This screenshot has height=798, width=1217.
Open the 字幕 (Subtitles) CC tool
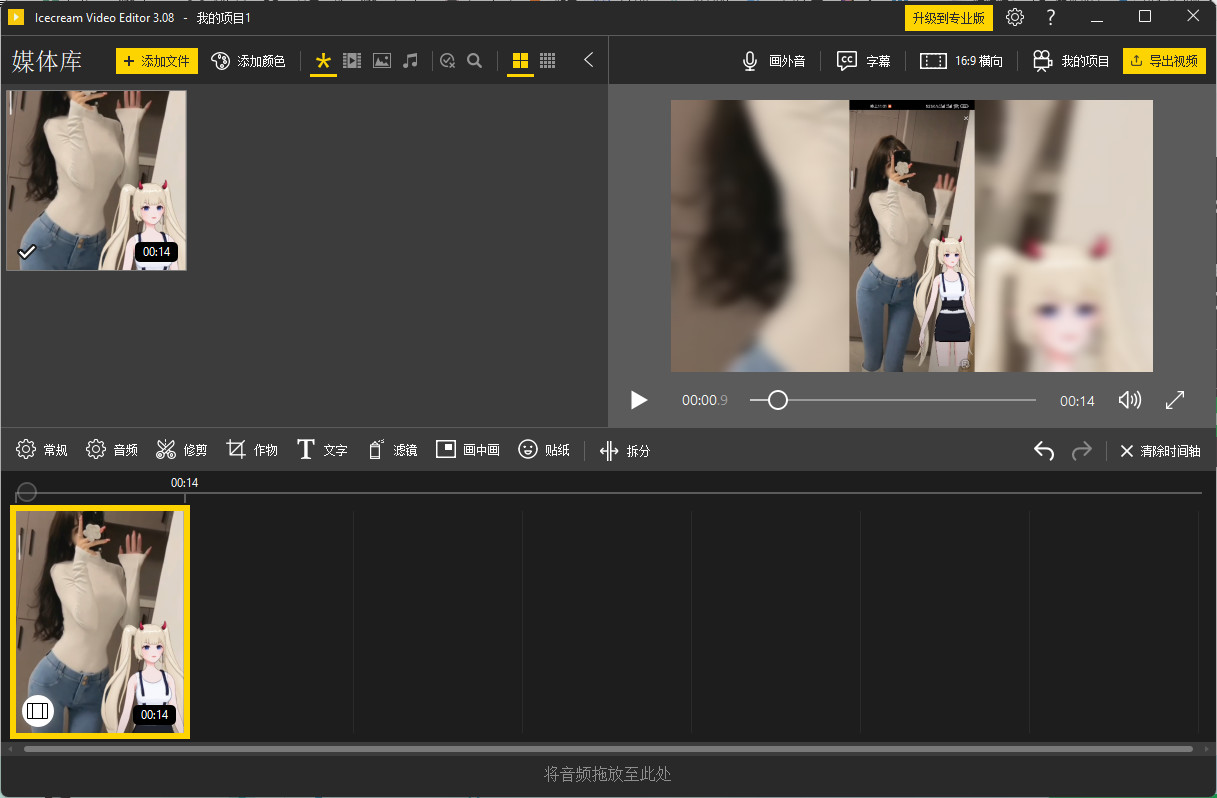(864, 61)
